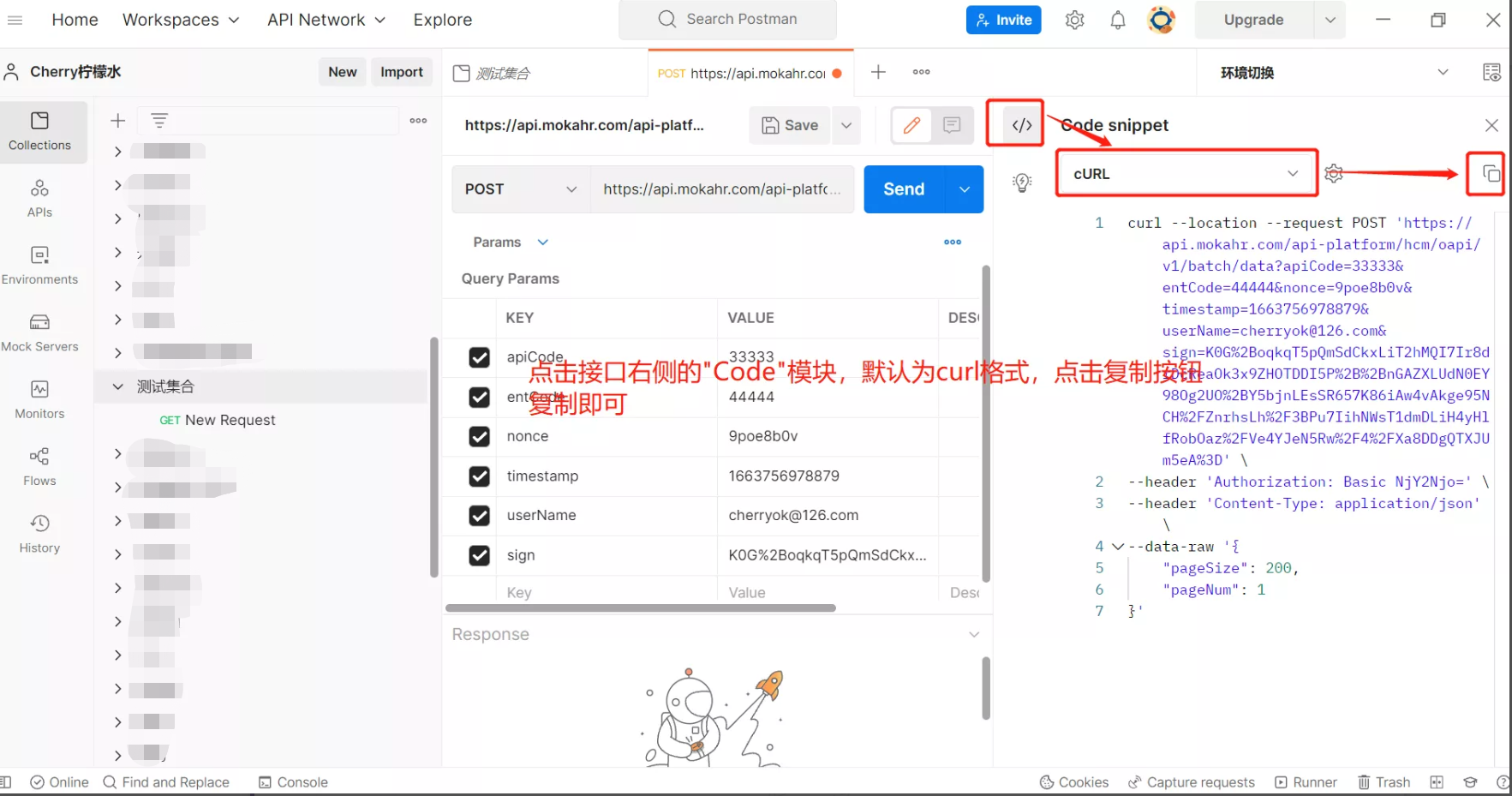1512x796 pixels.
Task: Open Trash from the status bar
Action: coord(1384,782)
